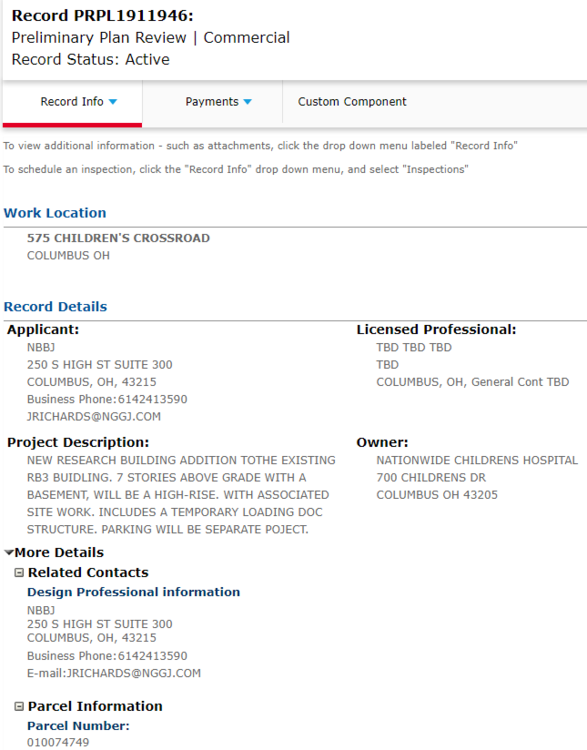Screen dimensions: 587x750
Task: Click the Work Location heading
Action: point(55,213)
